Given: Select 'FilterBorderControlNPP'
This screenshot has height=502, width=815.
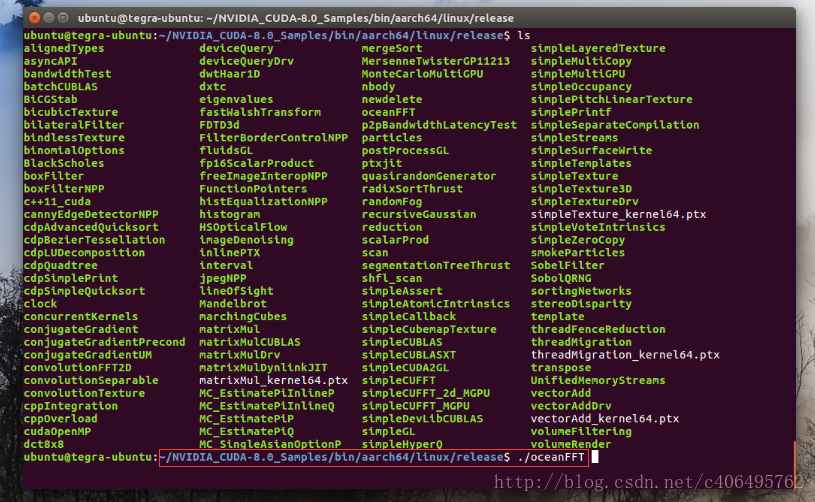Looking at the screenshot, I should tap(273, 138).
